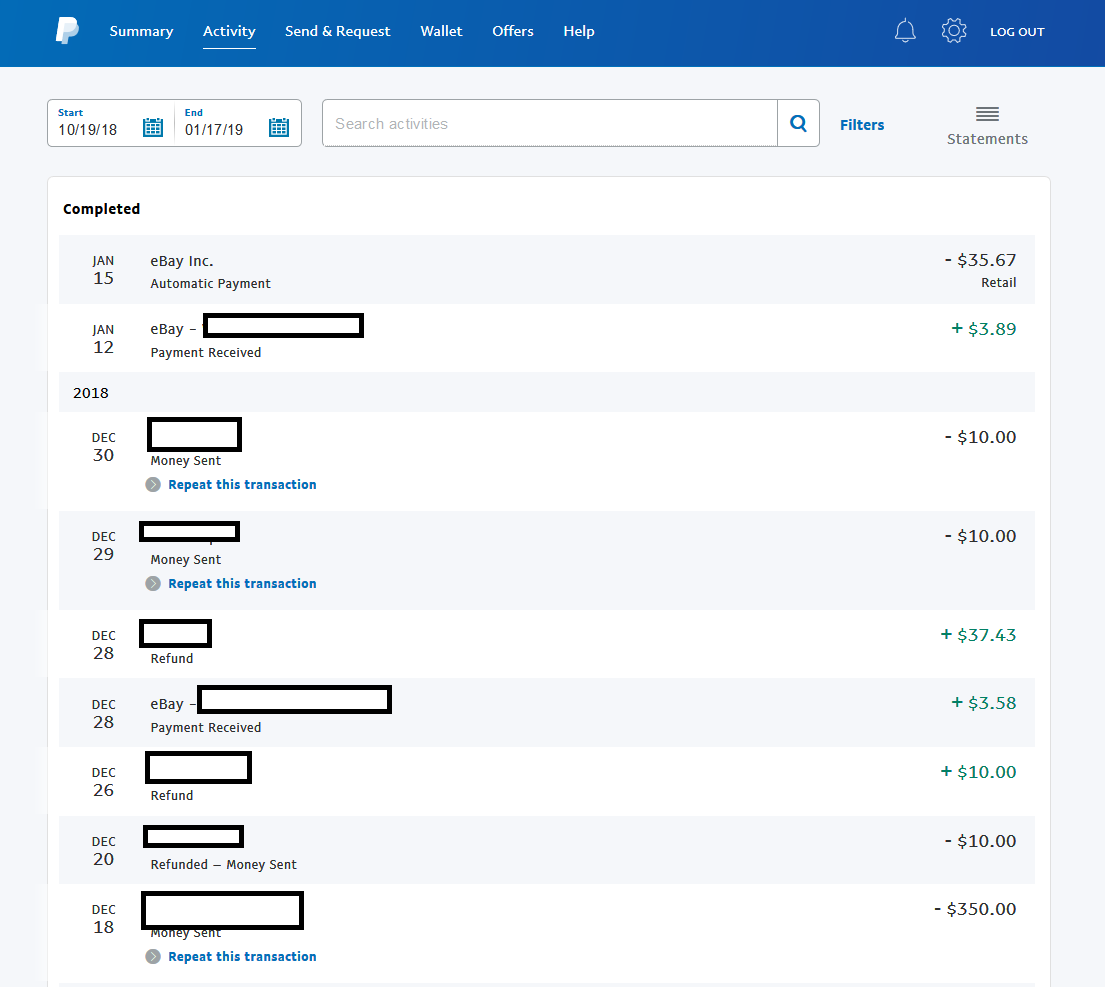Click the arrow icon beside Dec 30 repeat transaction
Screen dimensions: 1105x987
pyautogui.click(x=153, y=485)
